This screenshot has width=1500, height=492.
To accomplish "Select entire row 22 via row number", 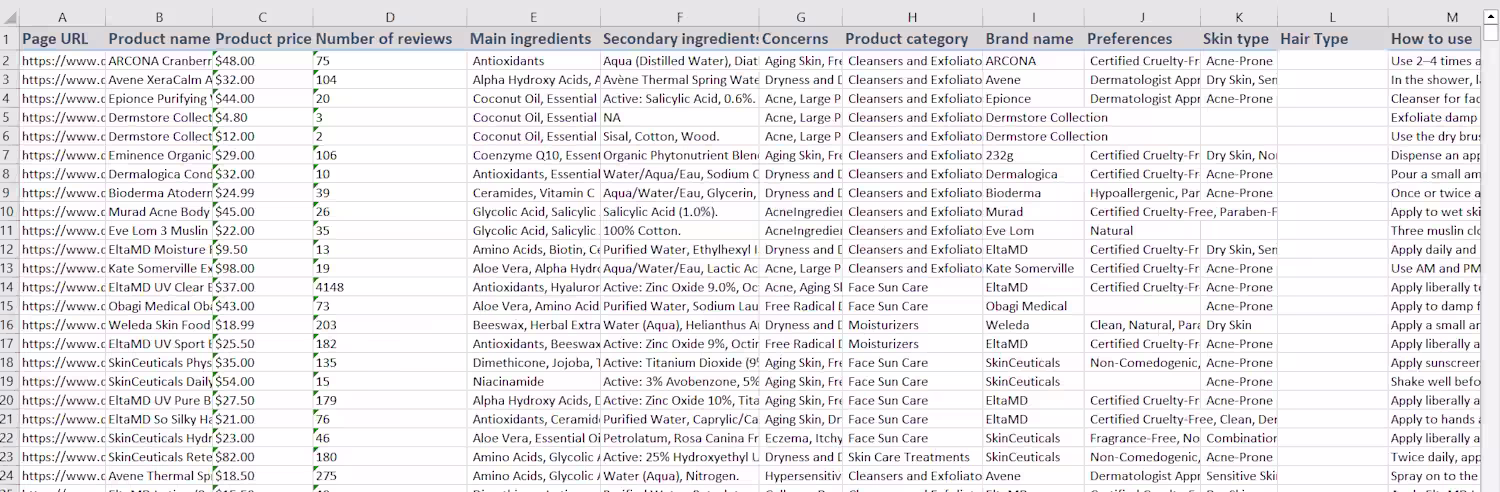I will [x=9, y=438].
